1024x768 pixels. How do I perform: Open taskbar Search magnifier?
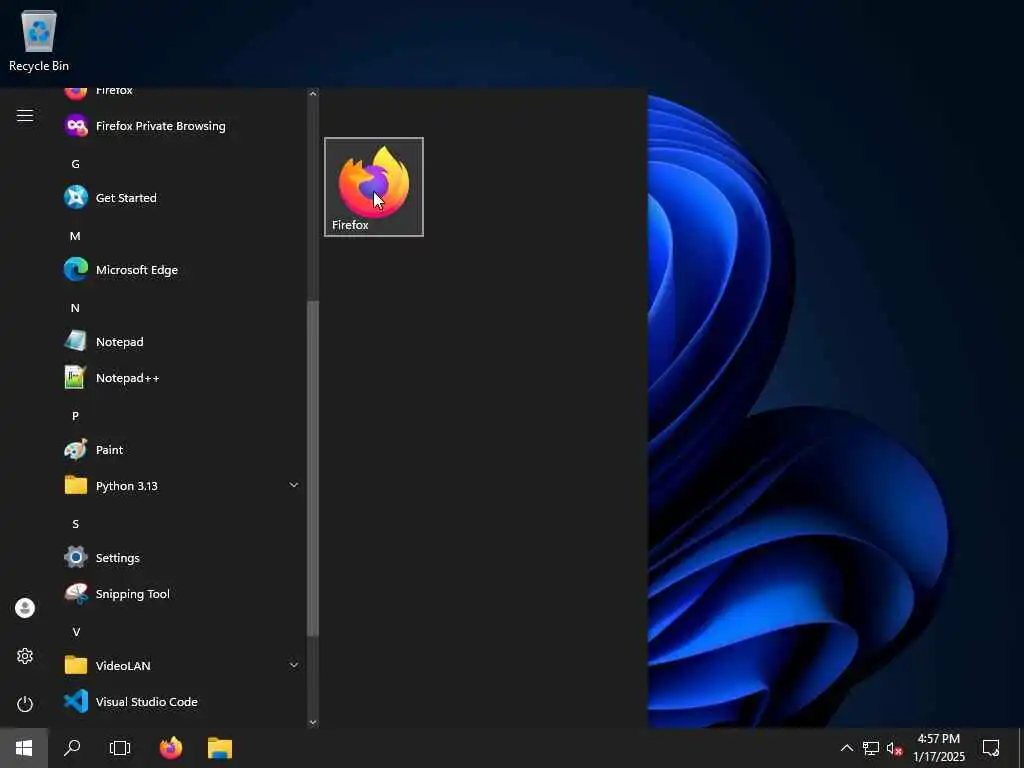[72, 748]
